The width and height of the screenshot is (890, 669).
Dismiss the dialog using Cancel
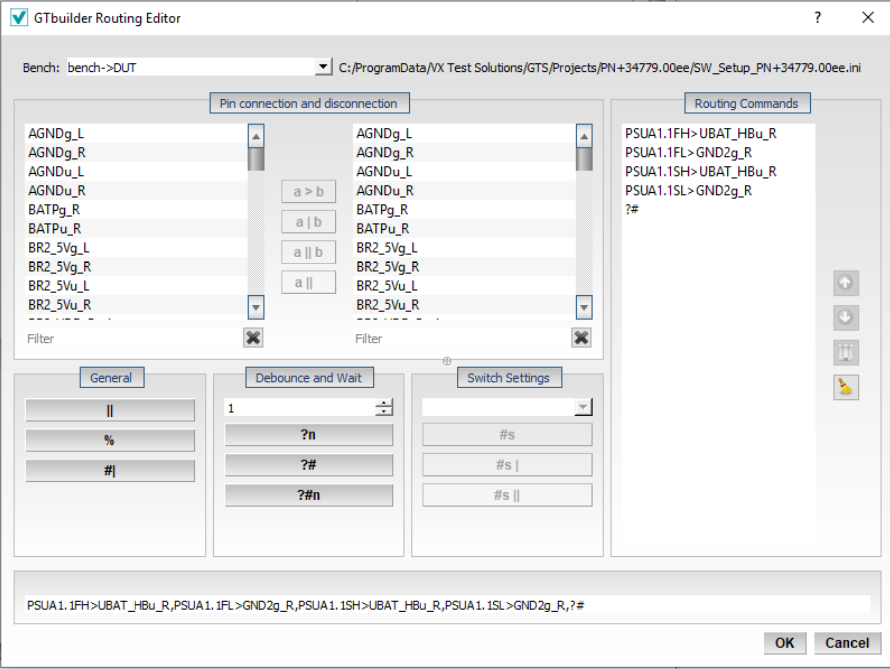[846, 643]
